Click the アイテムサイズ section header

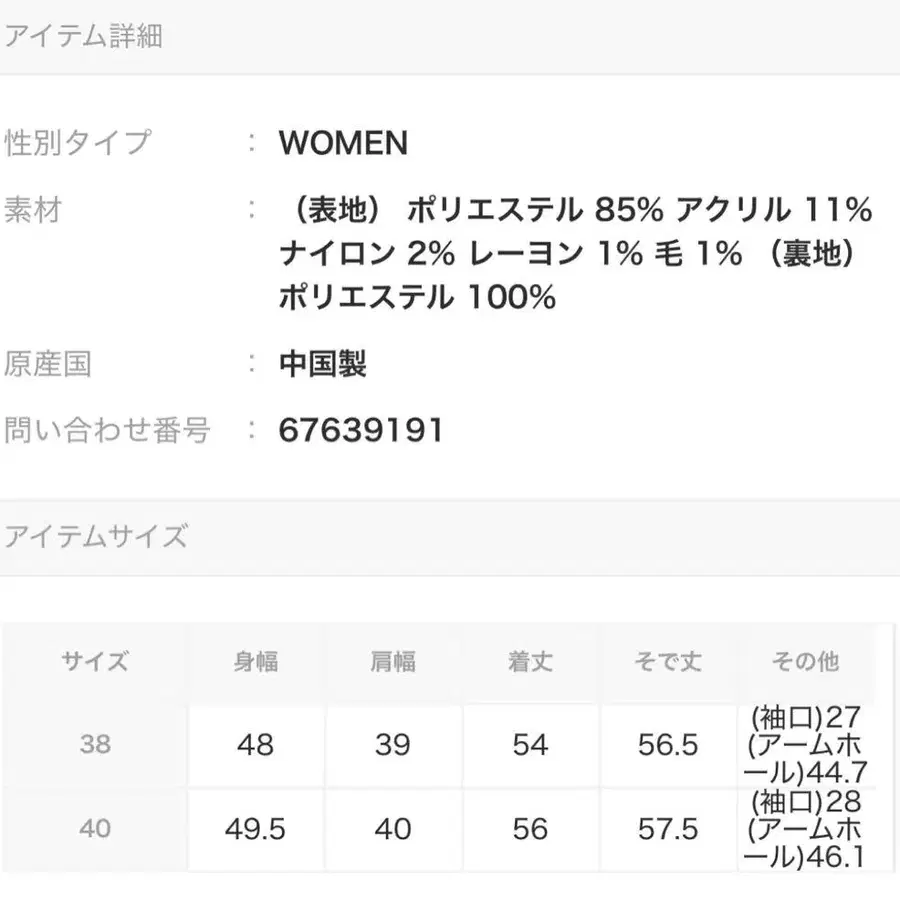[96, 536]
